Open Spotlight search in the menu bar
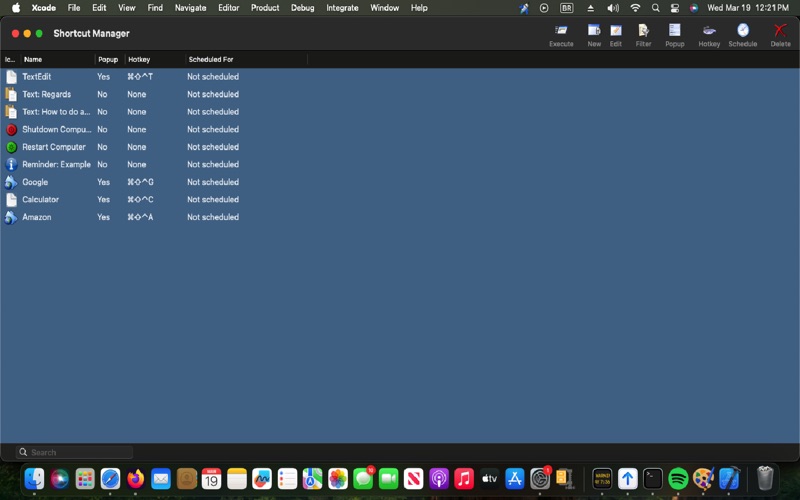800x500 pixels. point(656,8)
